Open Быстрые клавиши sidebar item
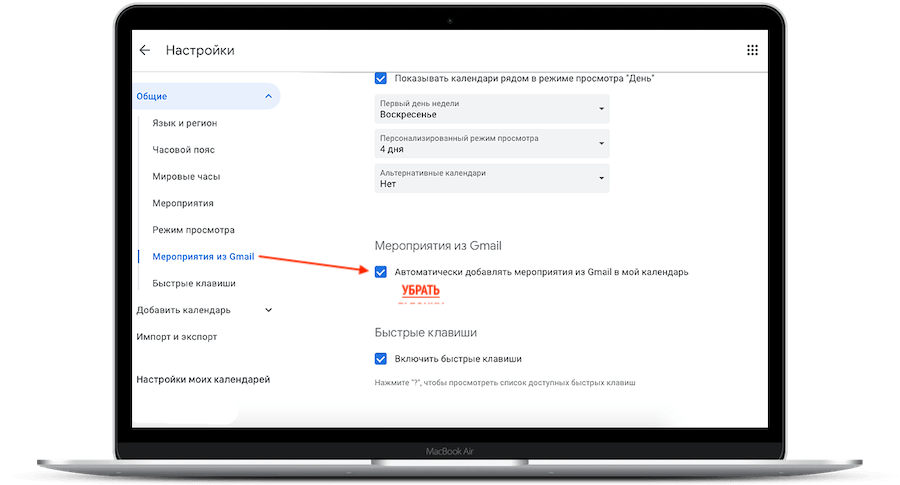Screen dimensions: 900x485 pos(194,283)
